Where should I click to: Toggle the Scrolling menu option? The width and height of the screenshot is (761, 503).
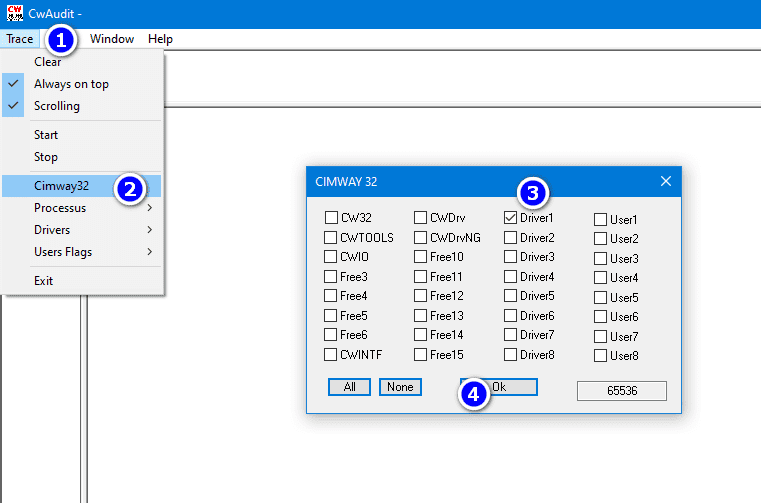(56, 106)
